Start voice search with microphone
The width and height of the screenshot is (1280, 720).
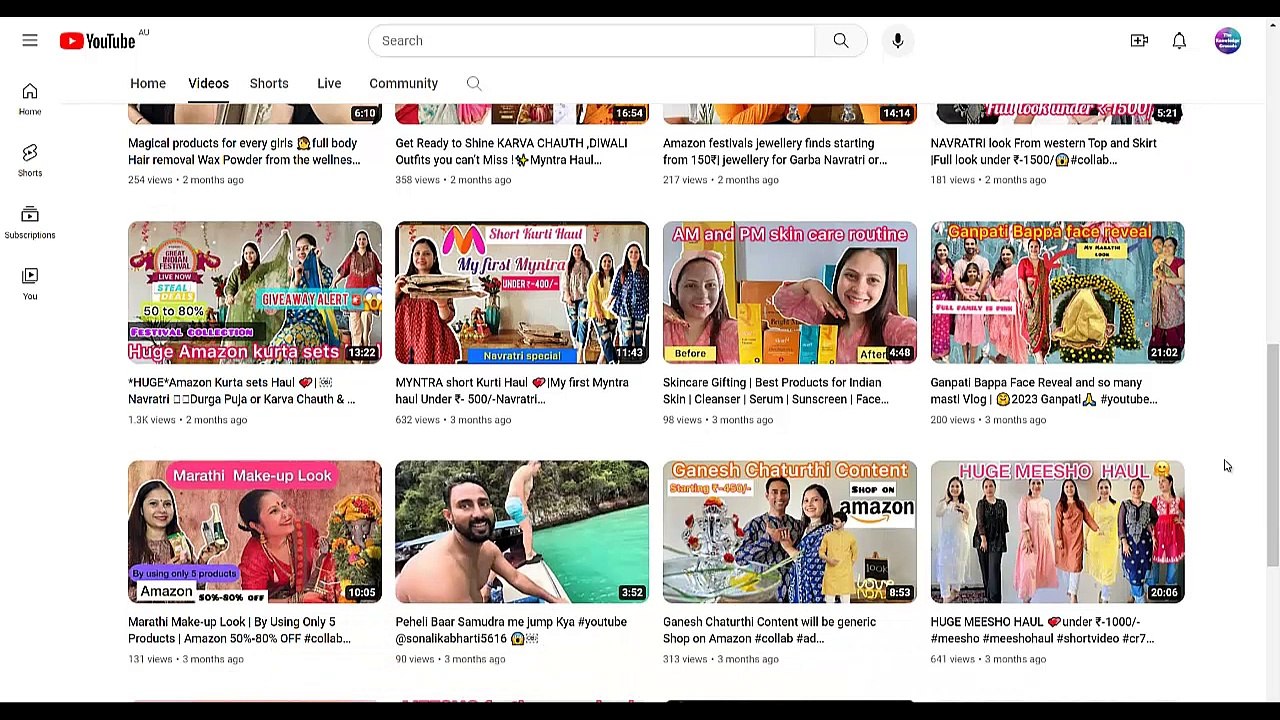(898, 41)
